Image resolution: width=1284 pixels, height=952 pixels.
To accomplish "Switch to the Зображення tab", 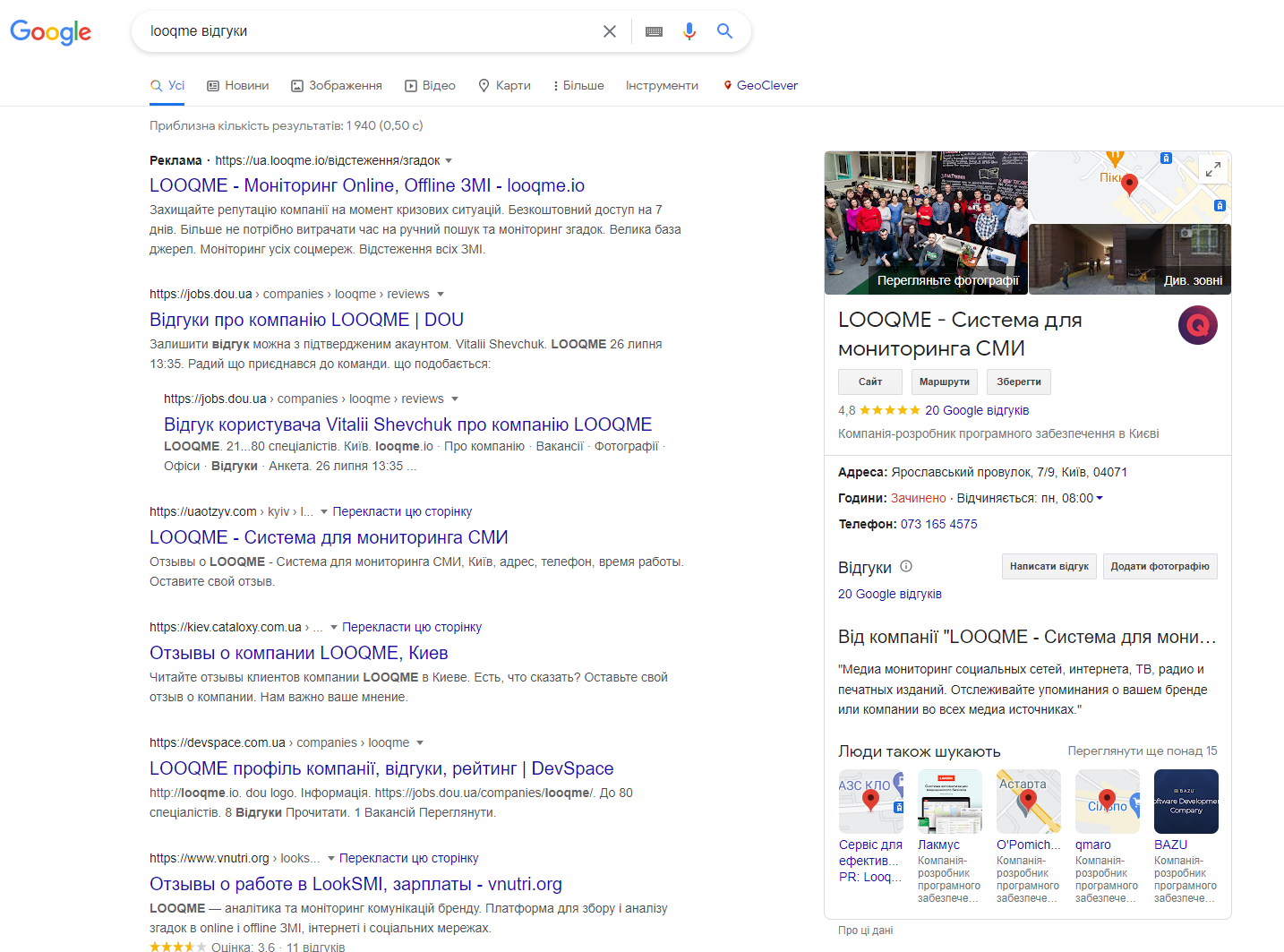I will pos(337,85).
